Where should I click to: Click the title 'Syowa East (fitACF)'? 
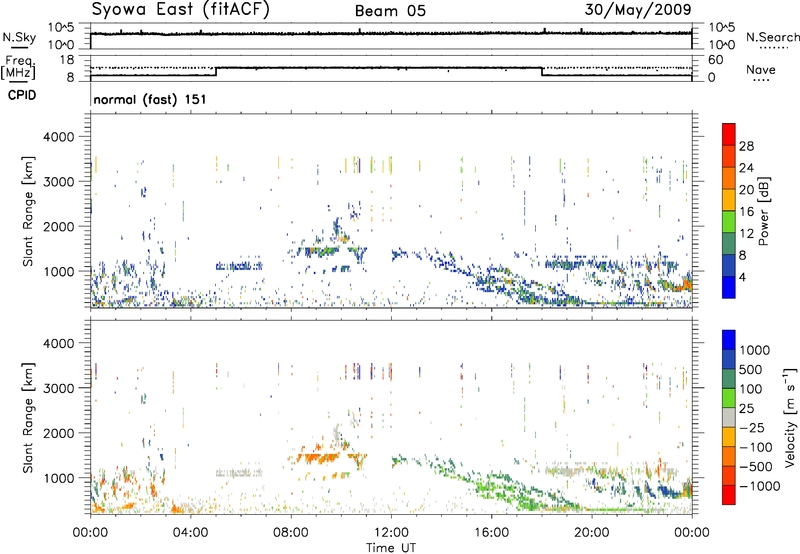[x=181, y=10]
